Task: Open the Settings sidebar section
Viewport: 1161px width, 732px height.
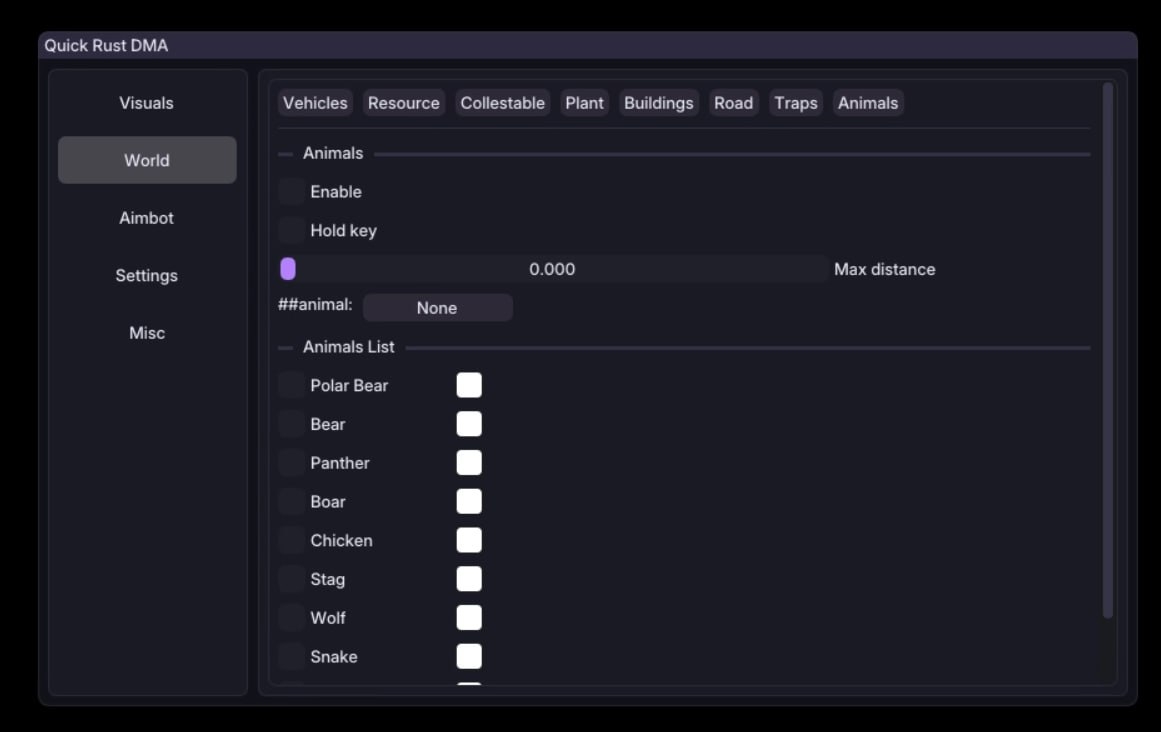Action: click(146, 276)
